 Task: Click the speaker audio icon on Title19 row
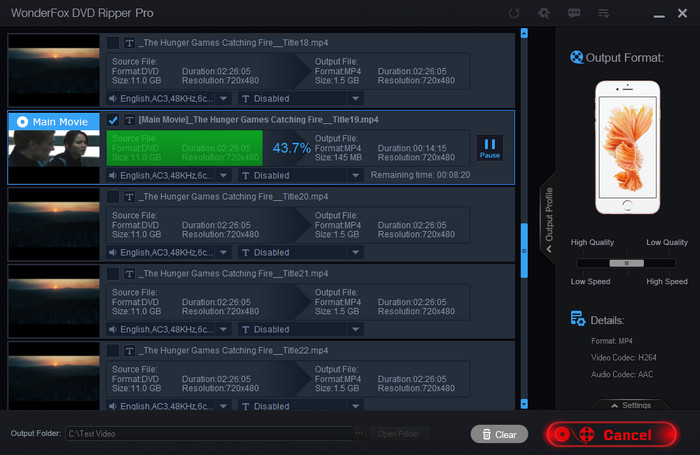point(113,175)
